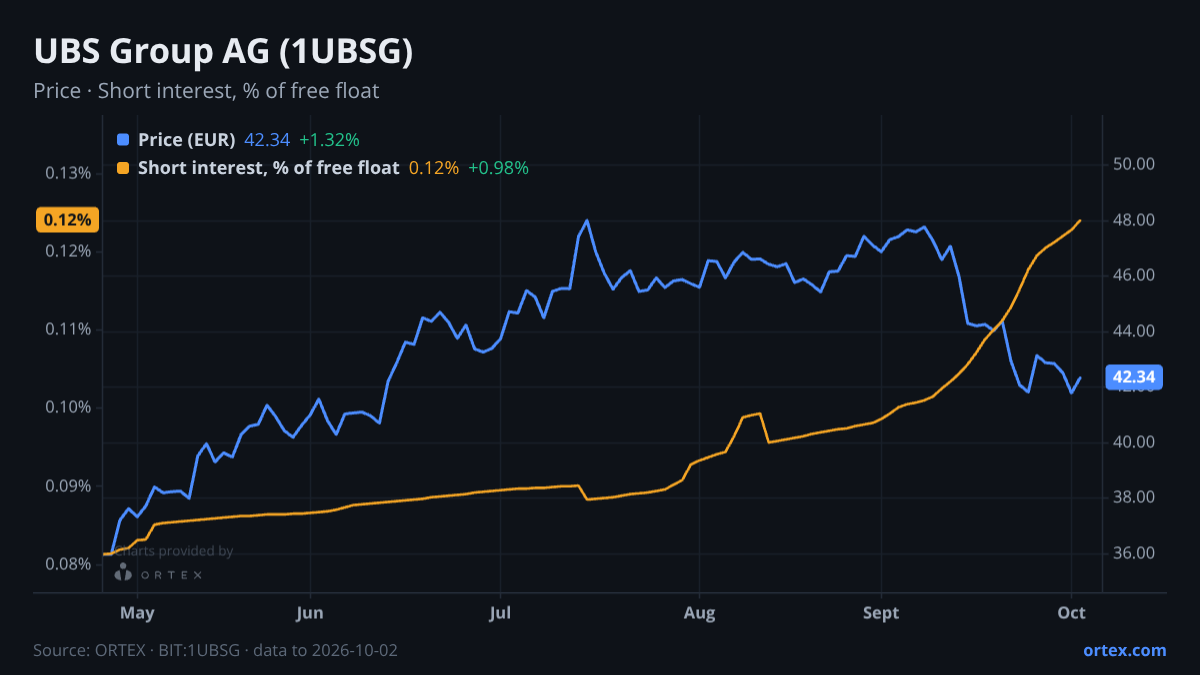Click the 44.00 right axis label
This screenshot has width=1200, height=675.
[x=1134, y=331]
